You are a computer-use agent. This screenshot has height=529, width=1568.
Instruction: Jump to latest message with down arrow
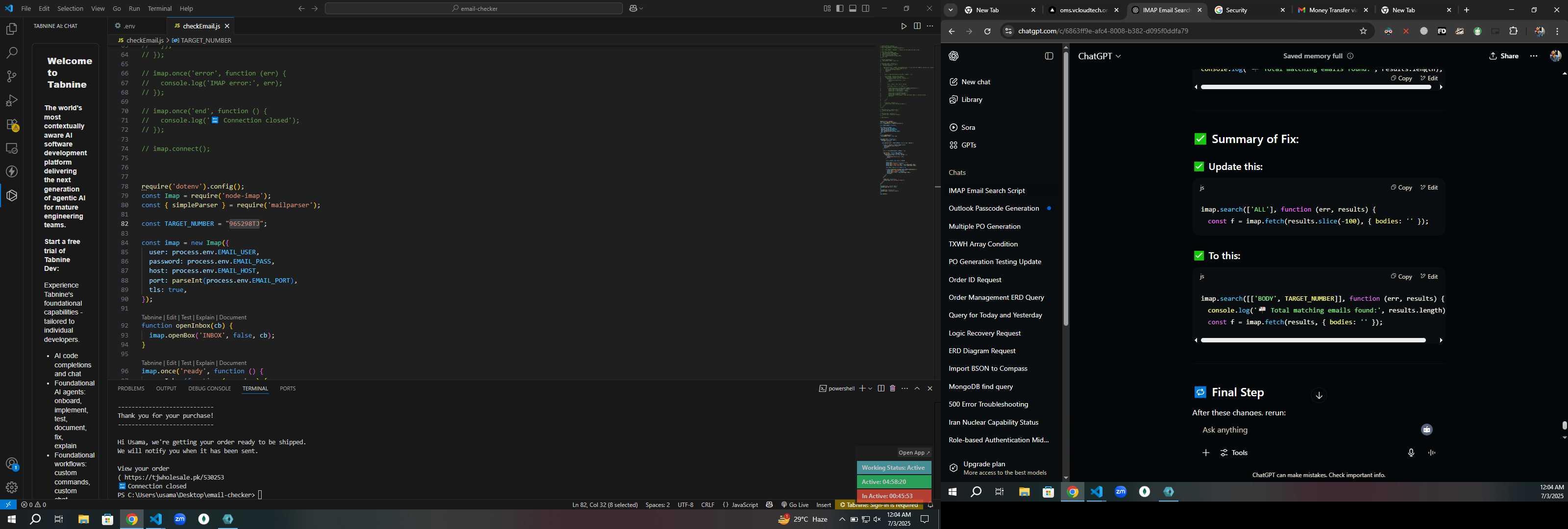point(1319,396)
